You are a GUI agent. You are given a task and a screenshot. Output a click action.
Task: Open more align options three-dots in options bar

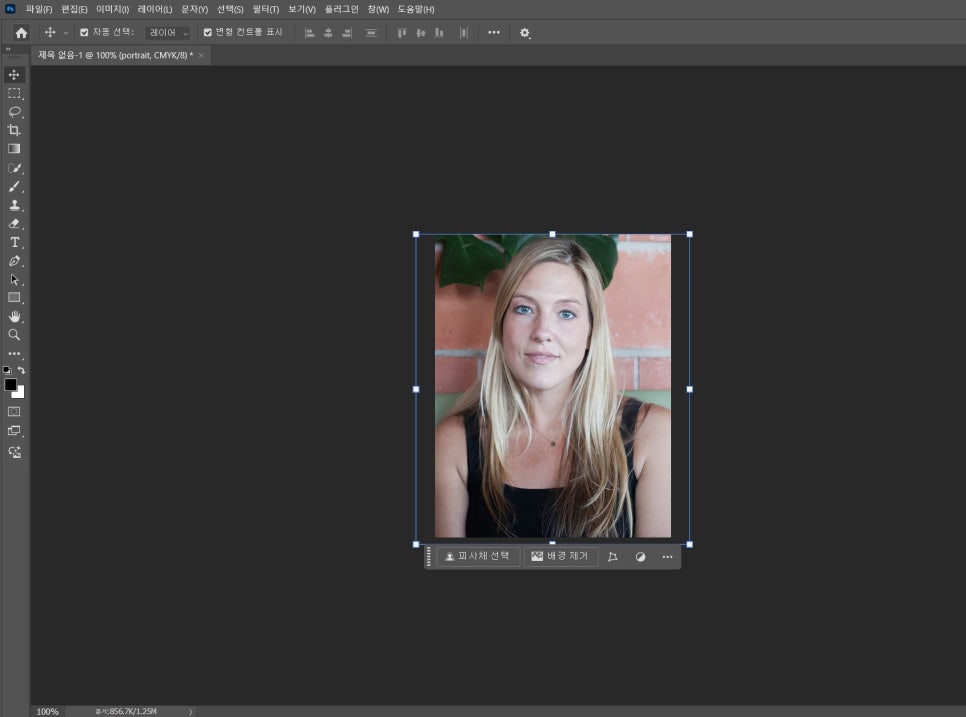[x=494, y=33]
